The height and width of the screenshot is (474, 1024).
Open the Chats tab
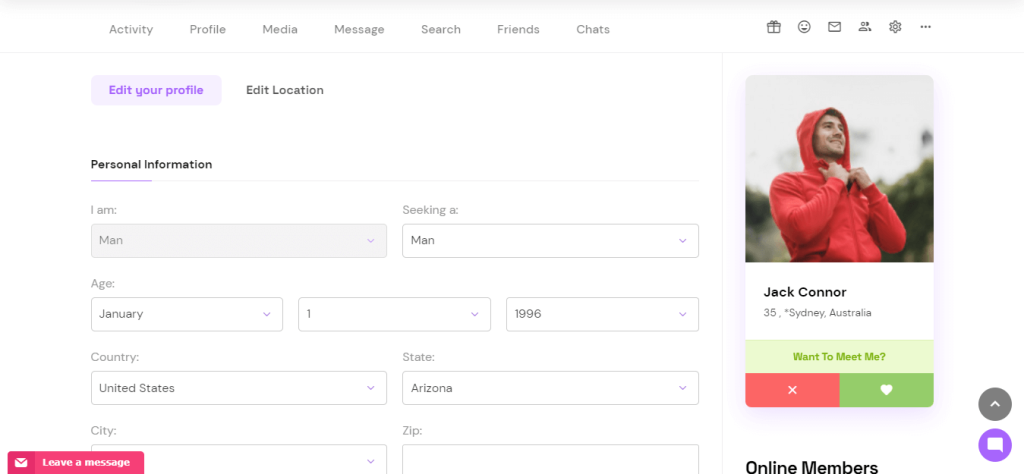click(593, 29)
